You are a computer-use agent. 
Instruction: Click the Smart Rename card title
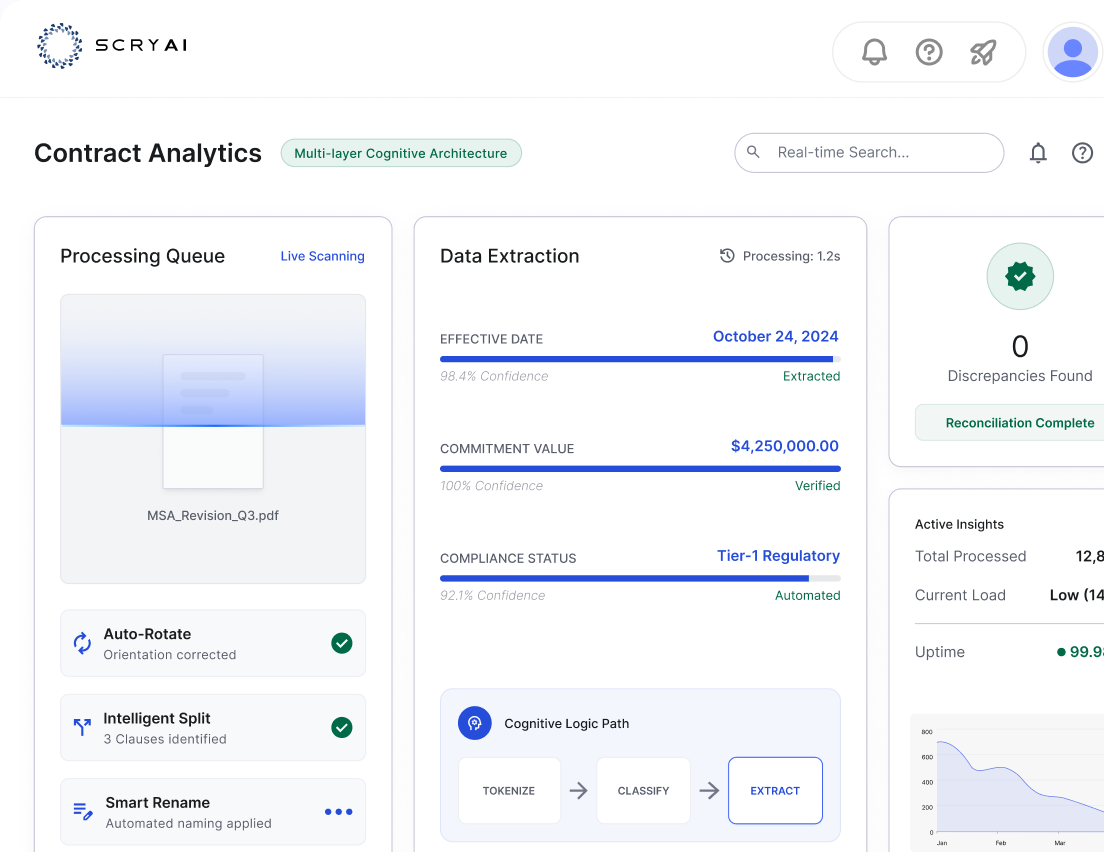pos(158,803)
